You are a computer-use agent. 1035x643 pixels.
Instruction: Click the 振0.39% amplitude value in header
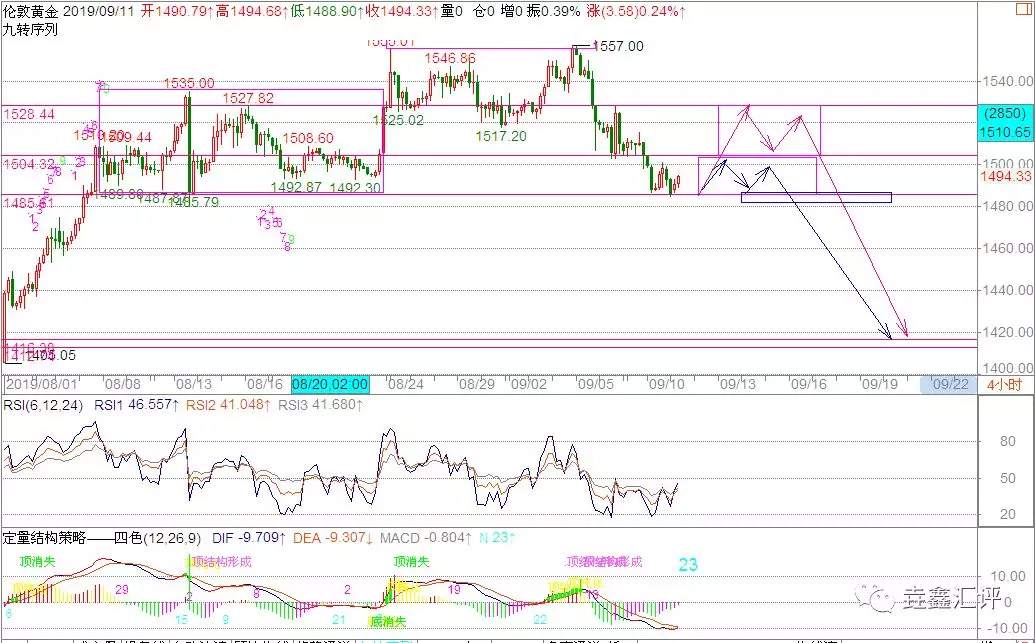pyautogui.click(x=553, y=11)
